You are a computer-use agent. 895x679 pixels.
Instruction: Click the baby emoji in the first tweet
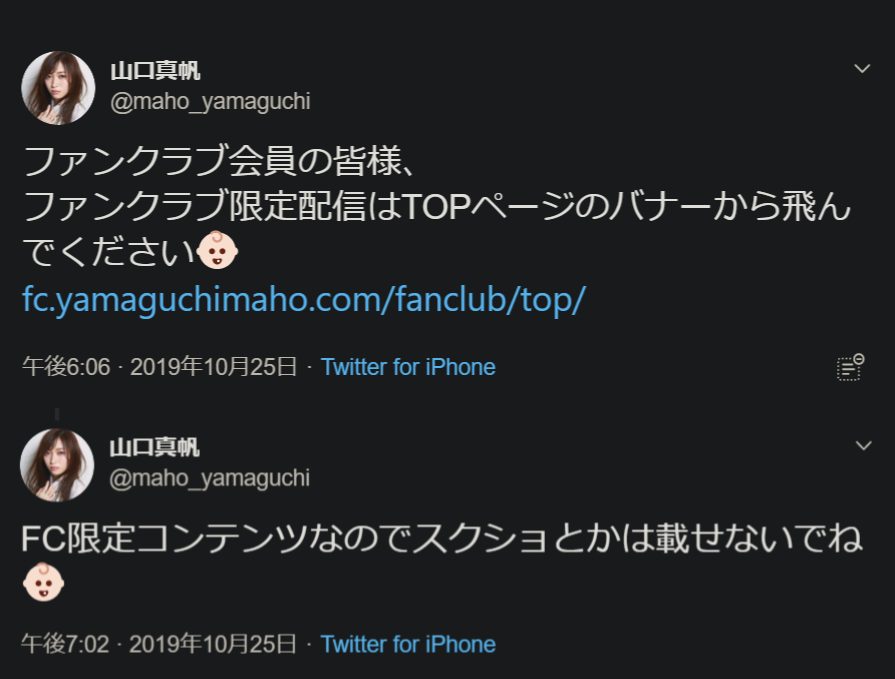pos(219,252)
